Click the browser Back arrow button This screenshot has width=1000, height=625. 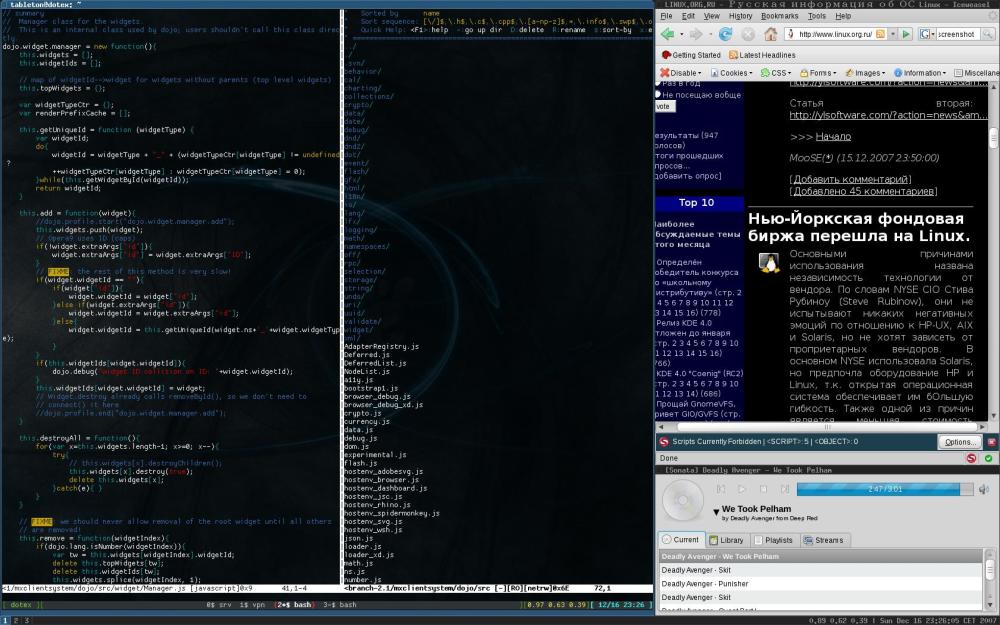[x=667, y=34]
